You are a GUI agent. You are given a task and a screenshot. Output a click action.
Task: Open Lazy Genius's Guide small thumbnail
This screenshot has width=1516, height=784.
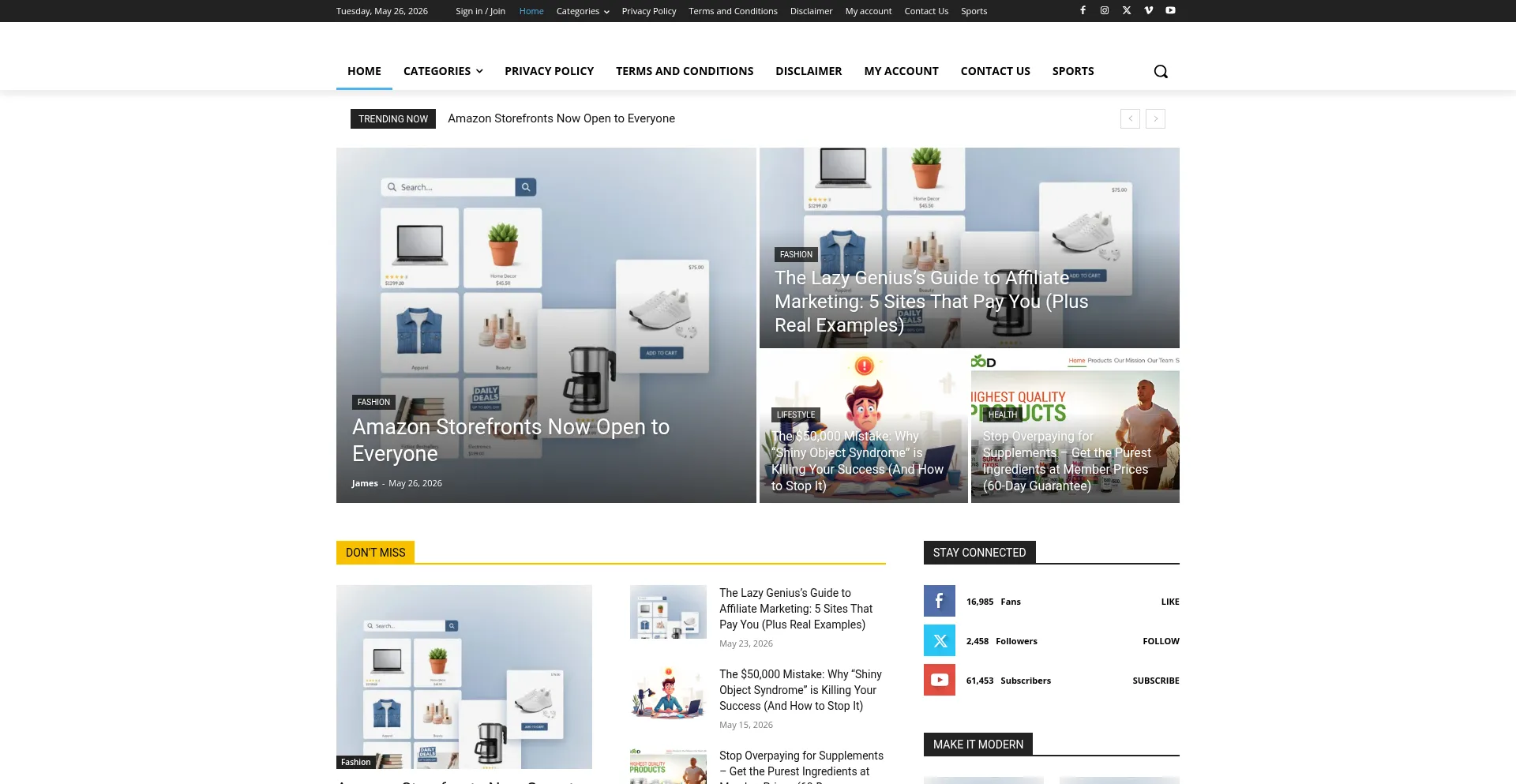(668, 612)
